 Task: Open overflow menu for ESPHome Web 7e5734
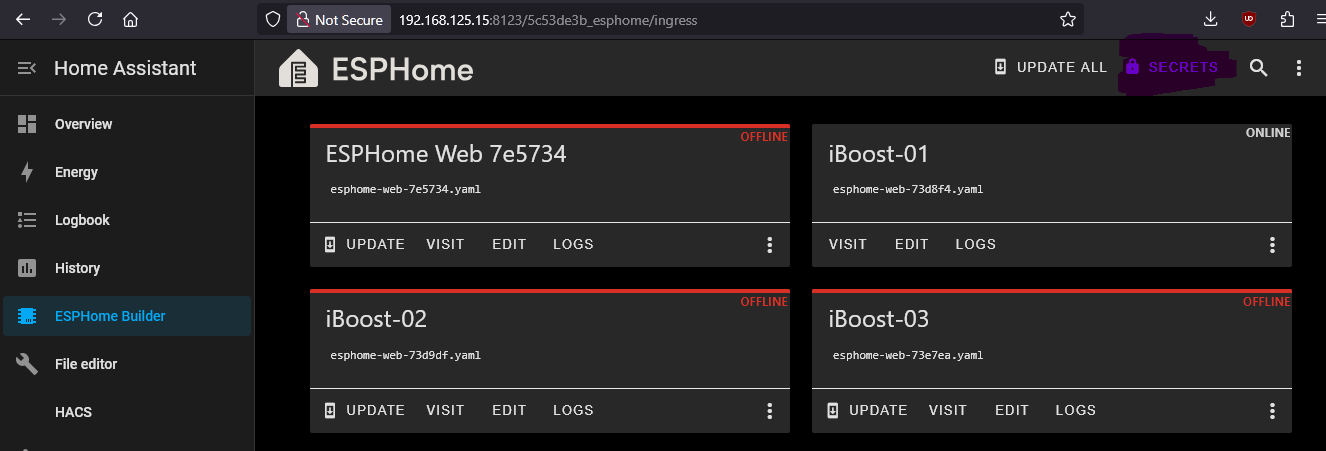[x=770, y=245]
